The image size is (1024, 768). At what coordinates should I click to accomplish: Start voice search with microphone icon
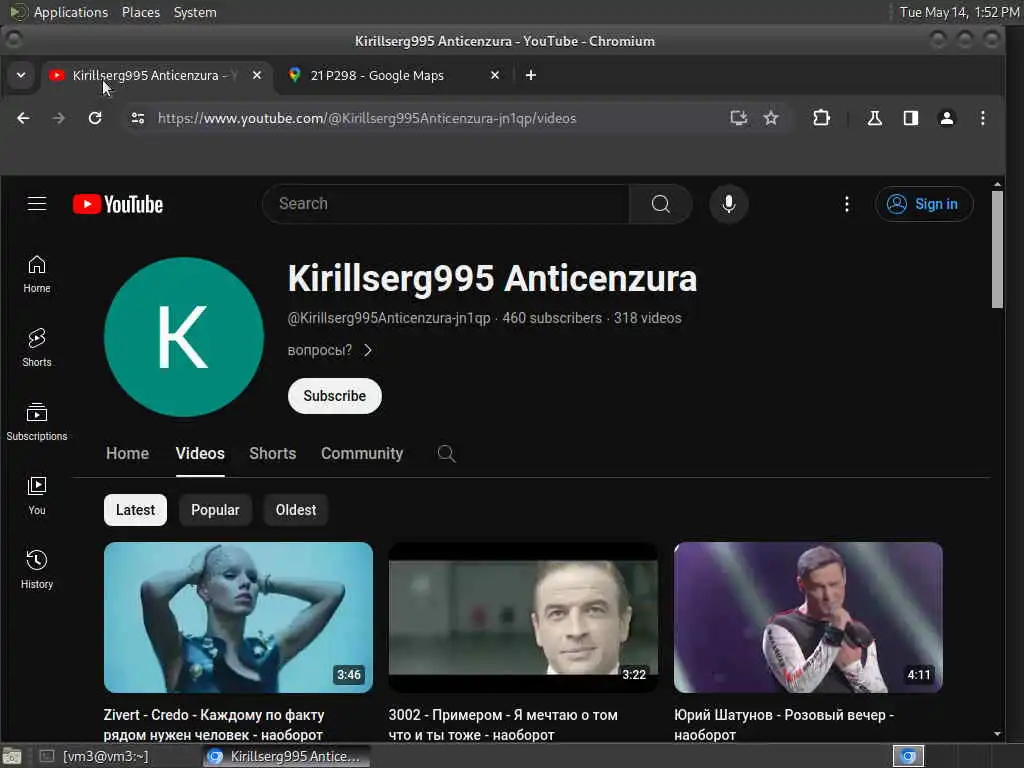click(729, 204)
